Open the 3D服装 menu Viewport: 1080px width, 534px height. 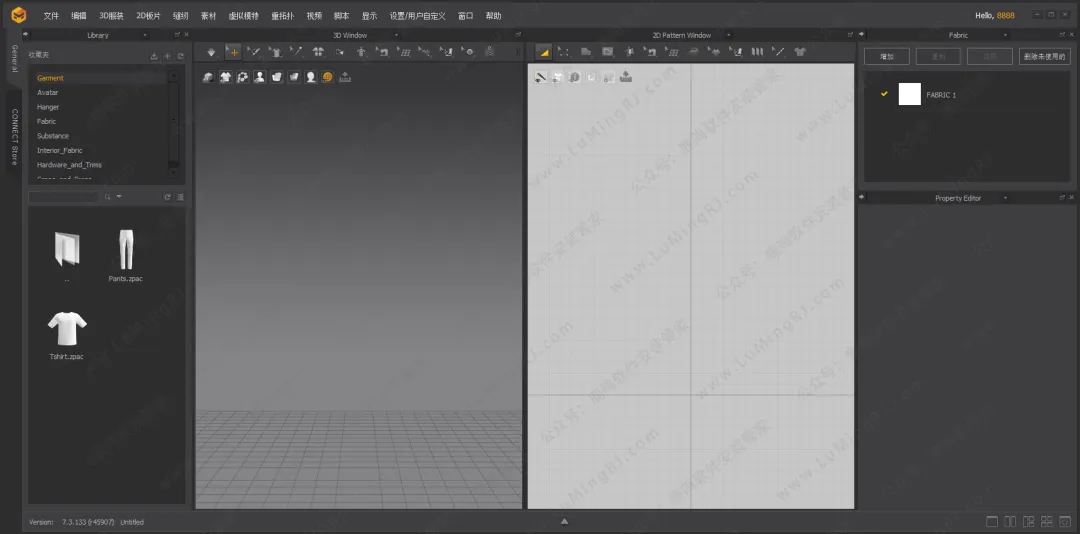click(x=111, y=16)
